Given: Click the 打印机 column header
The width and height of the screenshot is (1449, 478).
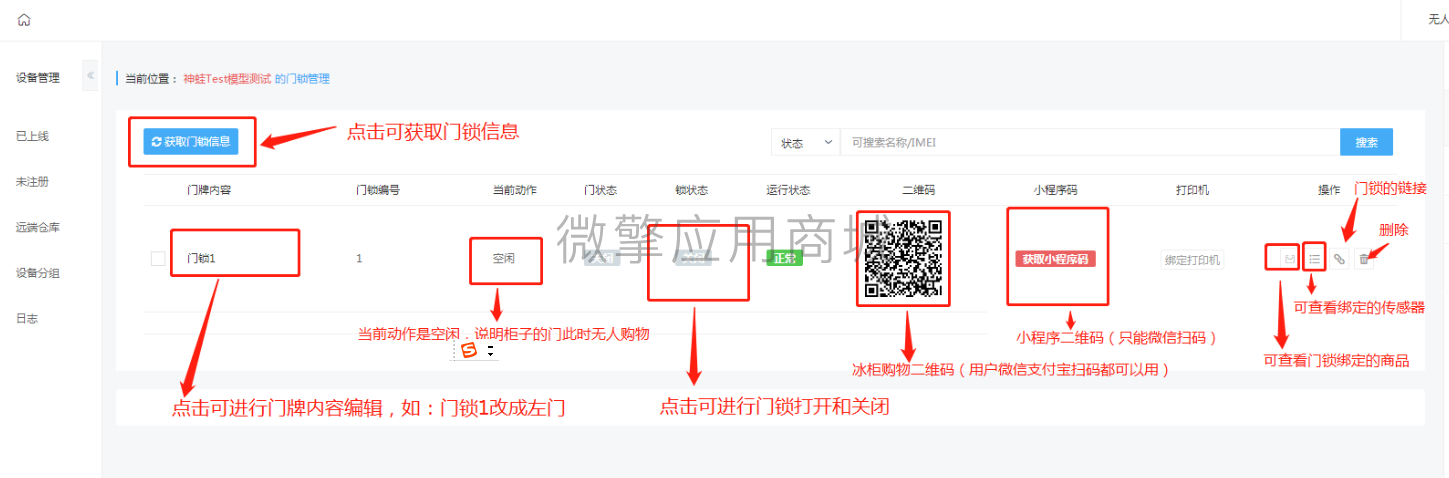Looking at the screenshot, I should pyautogui.click(x=1193, y=190).
